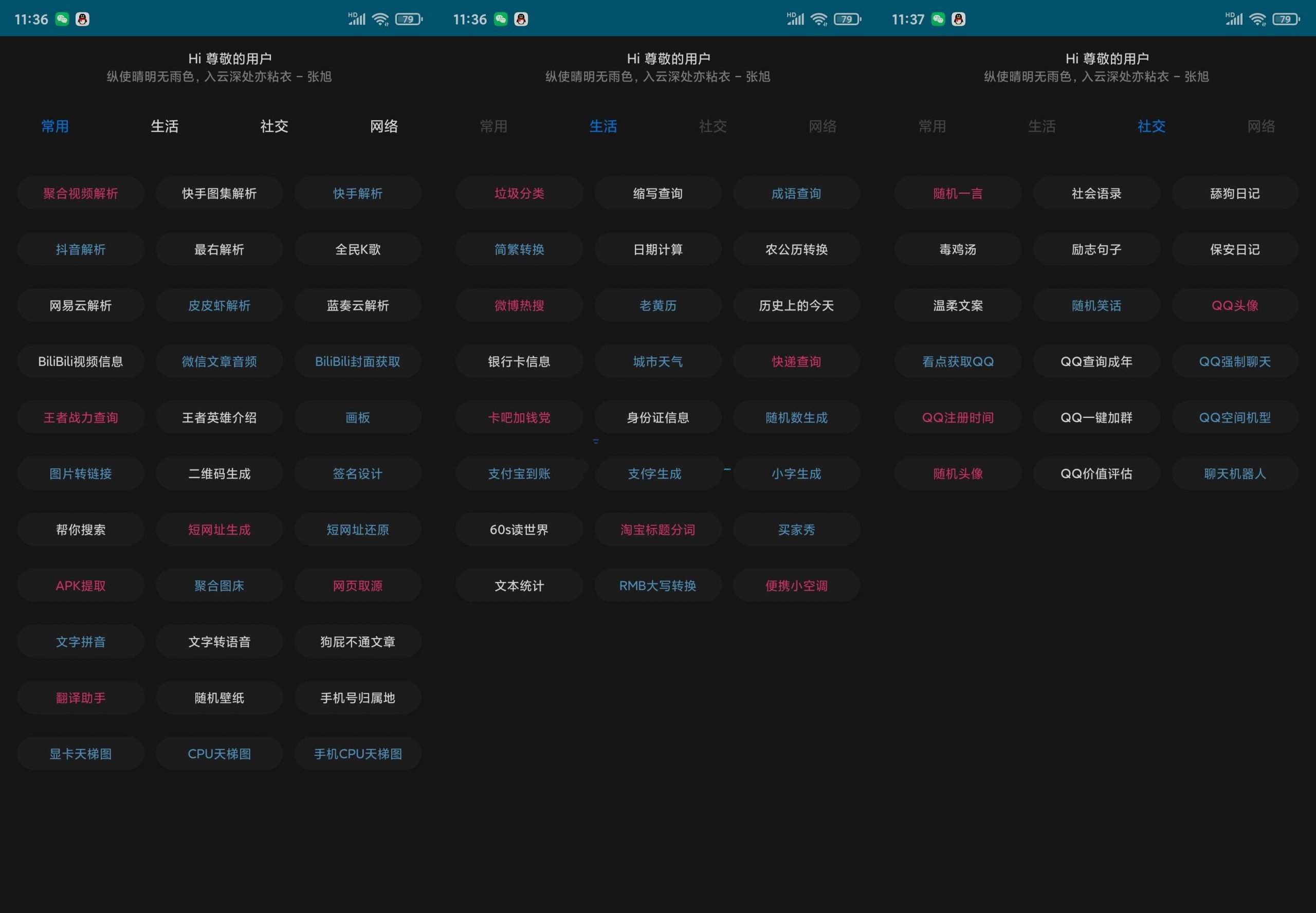Screen dimensions: 1316x913
Task: Tap the WeChat icon in first status bar
Action: click(x=62, y=19)
